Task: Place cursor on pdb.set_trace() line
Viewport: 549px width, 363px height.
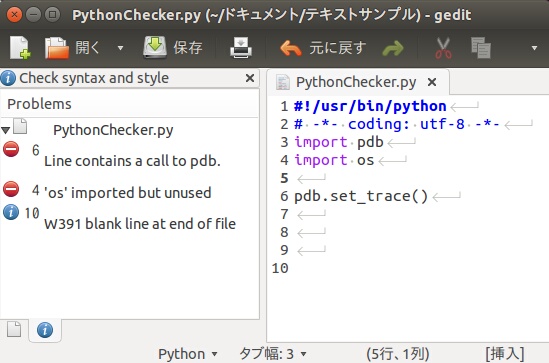Action: pyautogui.click(x=361, y=196)
